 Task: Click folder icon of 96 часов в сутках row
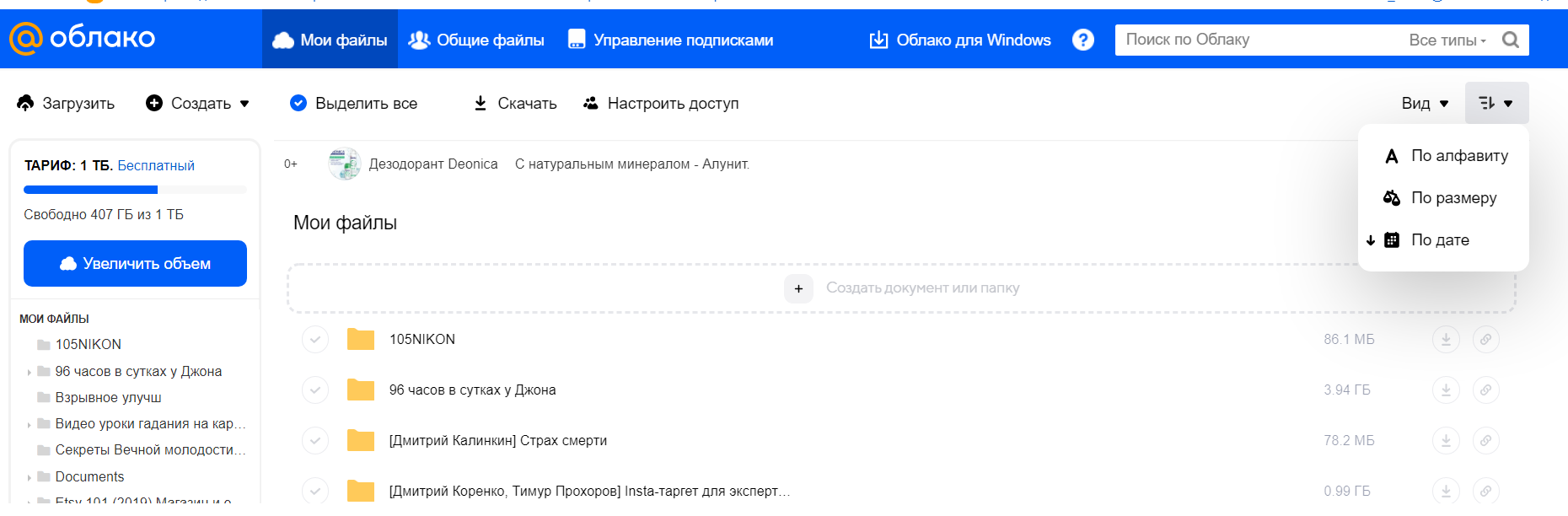361,390
